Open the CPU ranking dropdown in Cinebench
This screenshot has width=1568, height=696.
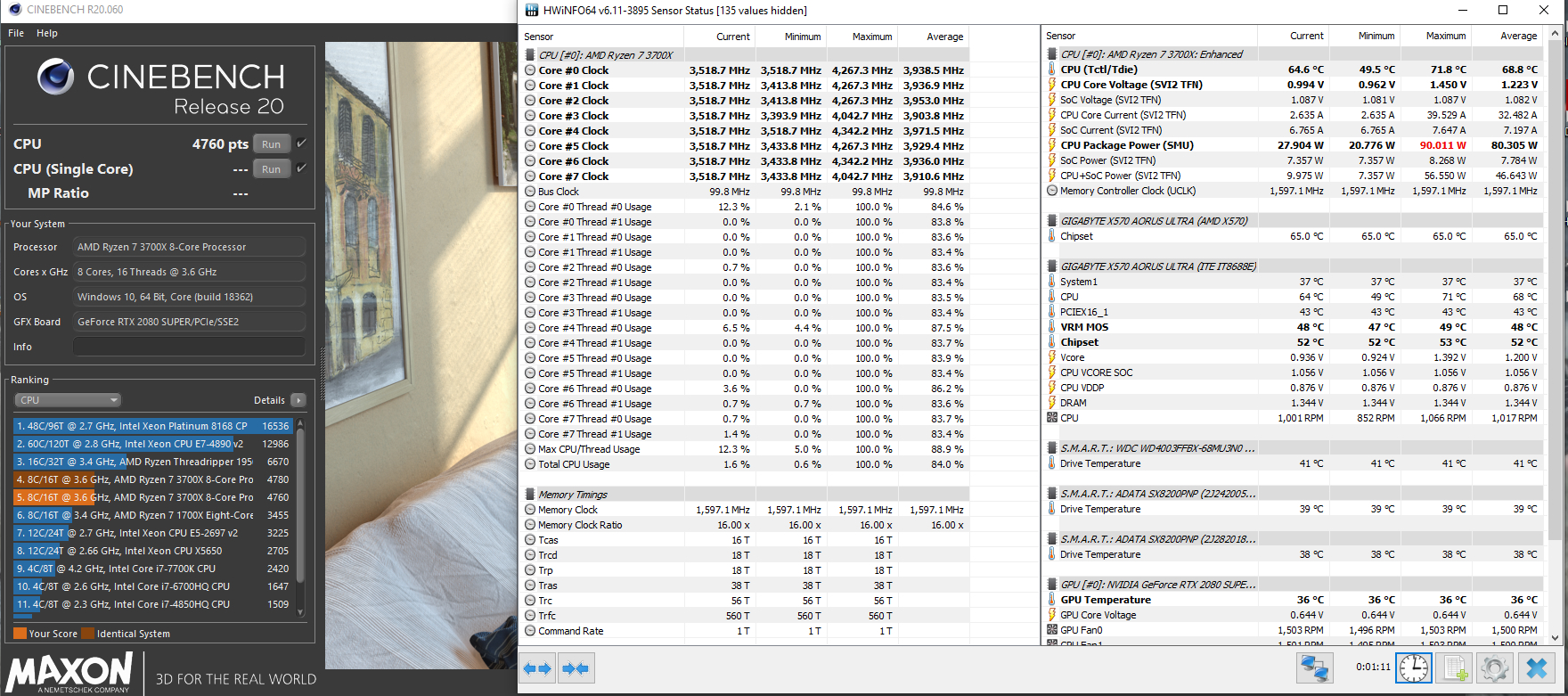68,400
